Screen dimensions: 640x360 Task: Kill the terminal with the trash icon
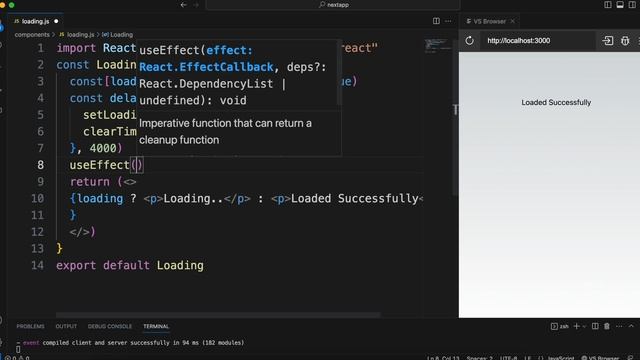(x=607, y=326)
